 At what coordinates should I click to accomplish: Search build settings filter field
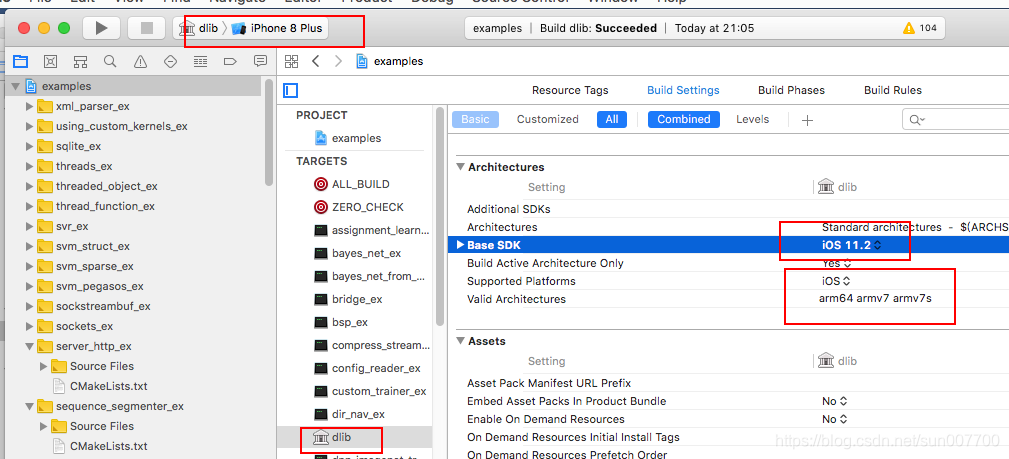(956, 120)
